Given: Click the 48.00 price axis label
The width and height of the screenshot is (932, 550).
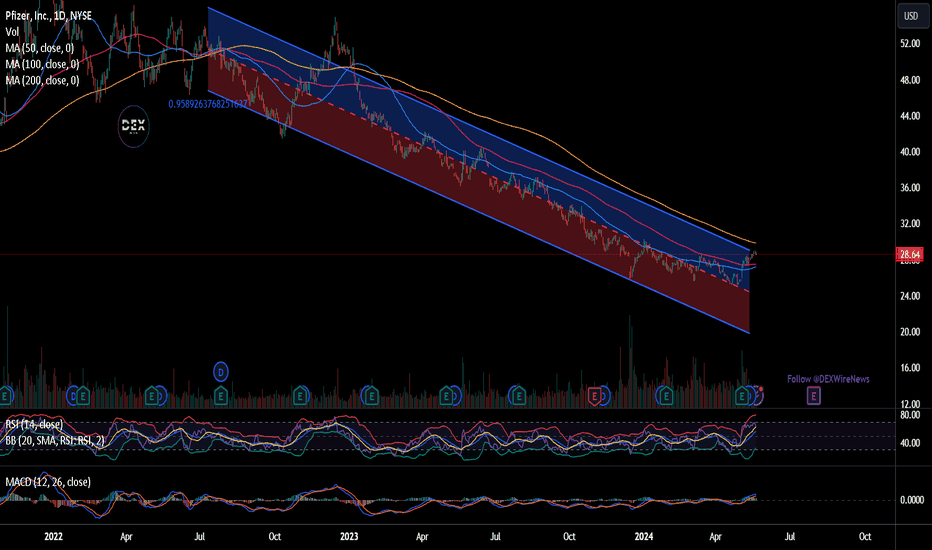Looking at the screenshot, I should 910,80.
